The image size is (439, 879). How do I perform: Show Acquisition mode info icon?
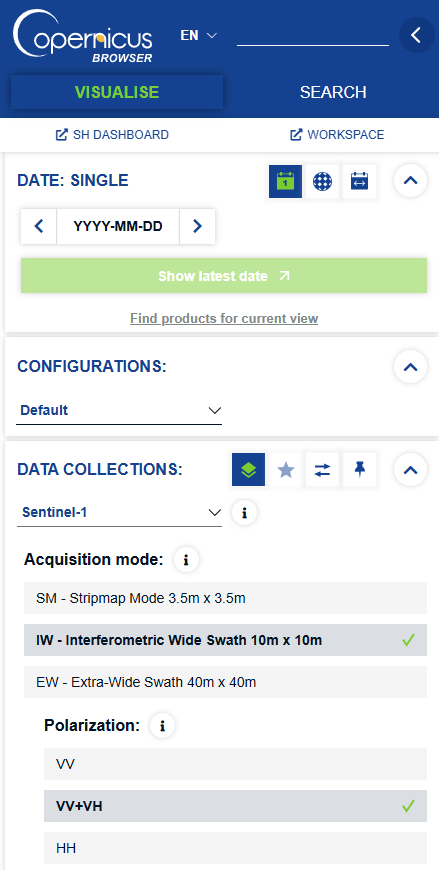coord(186,559)
